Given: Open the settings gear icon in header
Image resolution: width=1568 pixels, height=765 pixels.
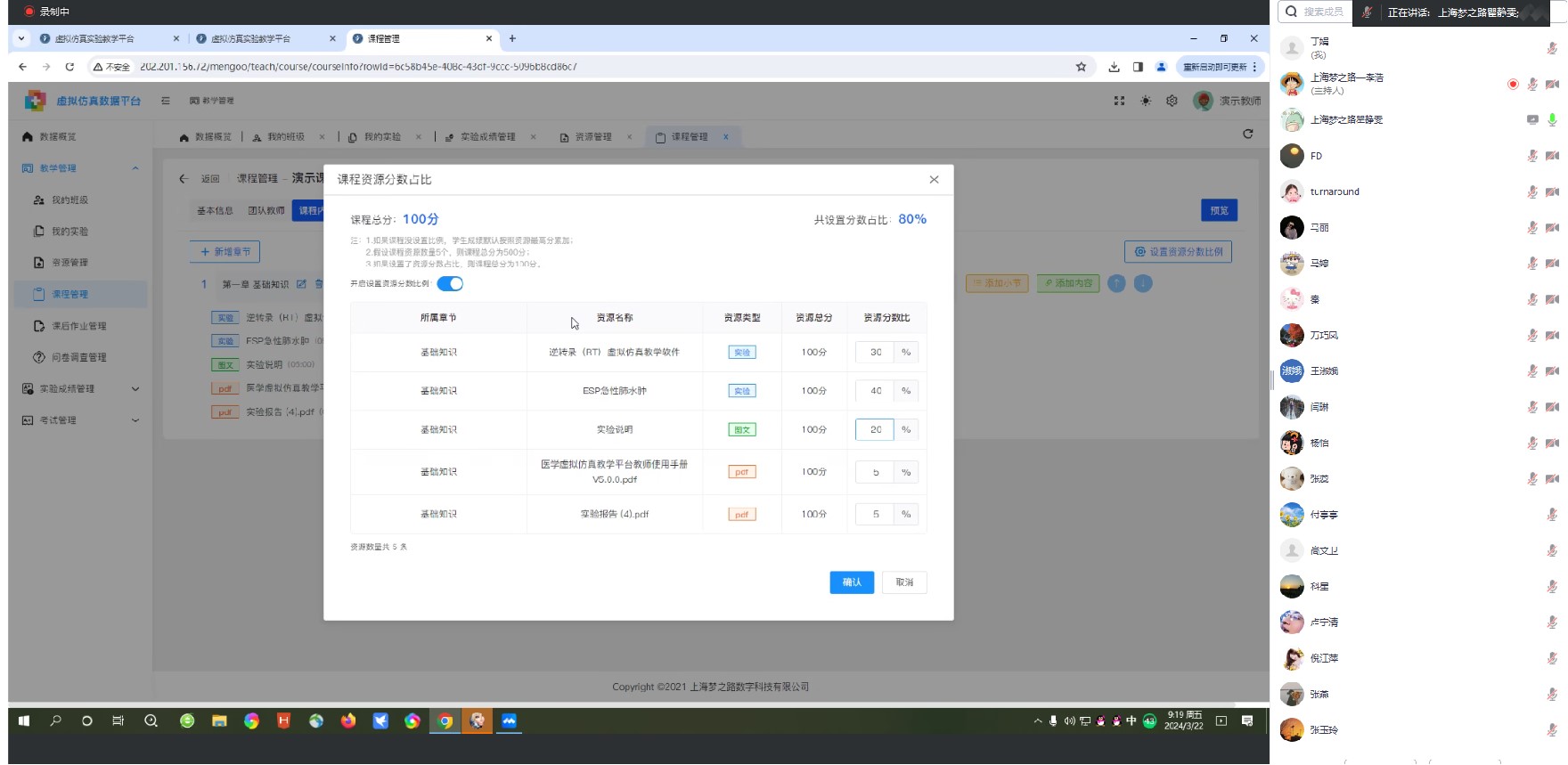Looking at the screenshot, I should pos(1172,102).
